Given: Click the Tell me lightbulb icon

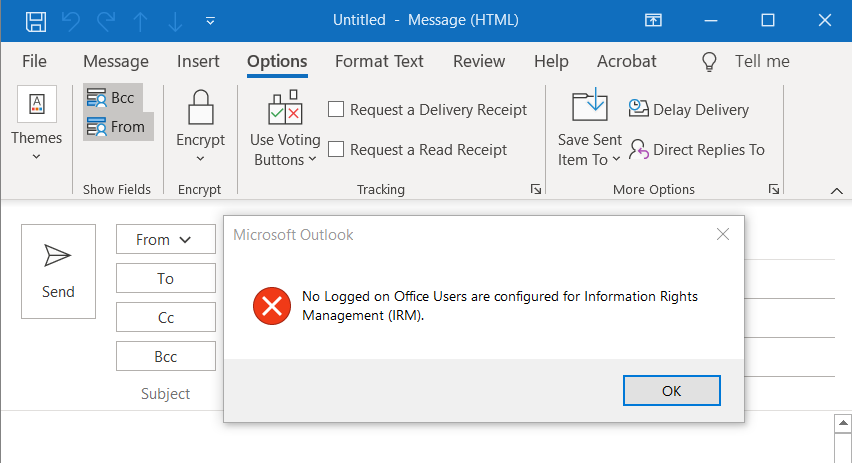Looking at the screenshot, I should pyautogui.click(x=709, y=62).
